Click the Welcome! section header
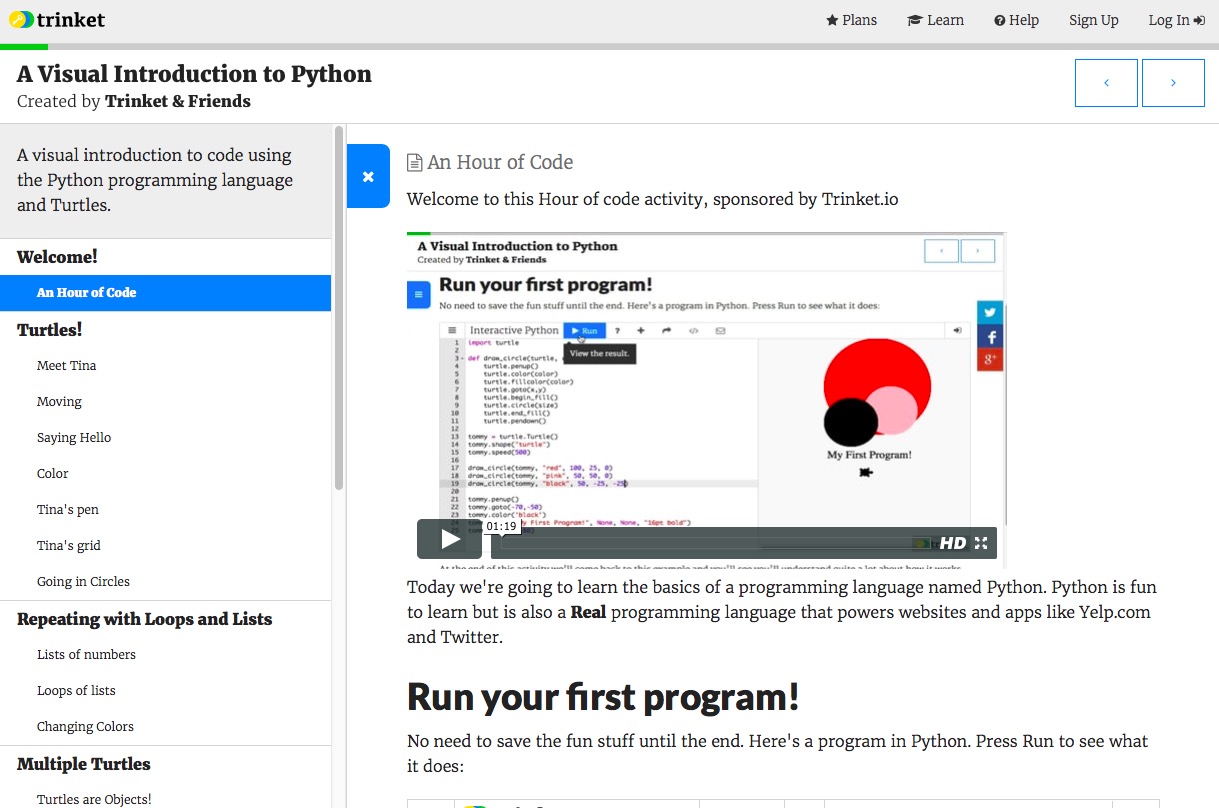Screen dimensions: 1219x808 tap(57, 257)
